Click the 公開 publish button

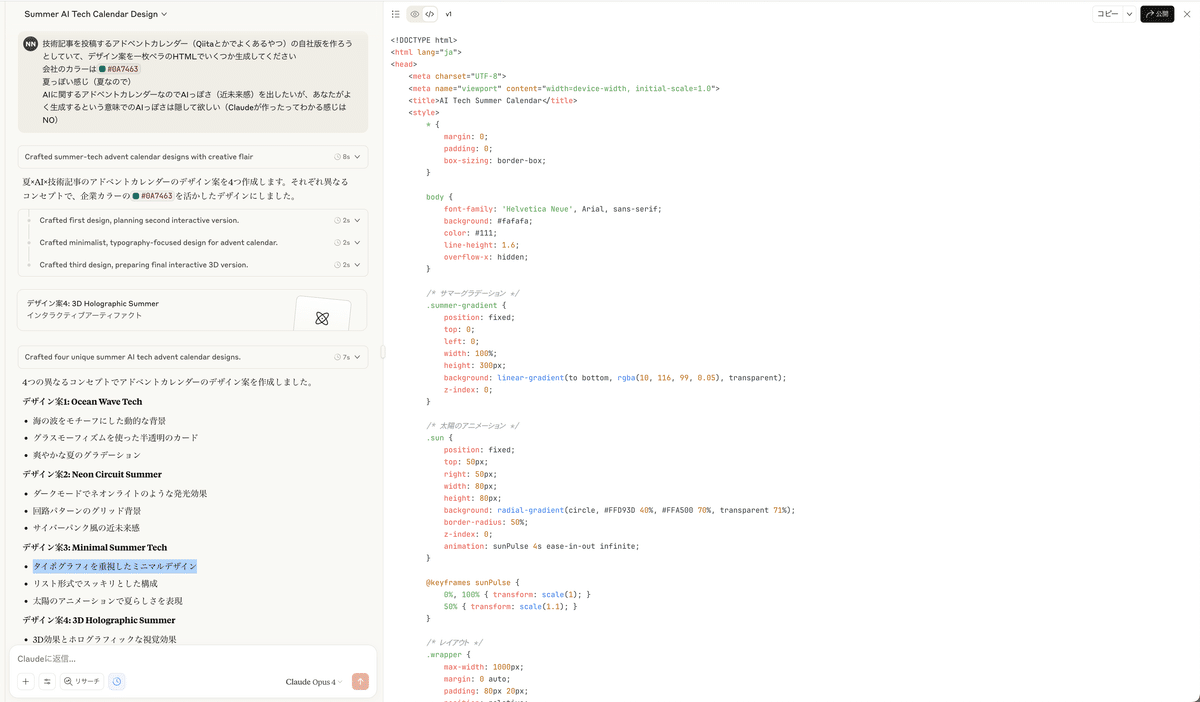point(1157,14)
